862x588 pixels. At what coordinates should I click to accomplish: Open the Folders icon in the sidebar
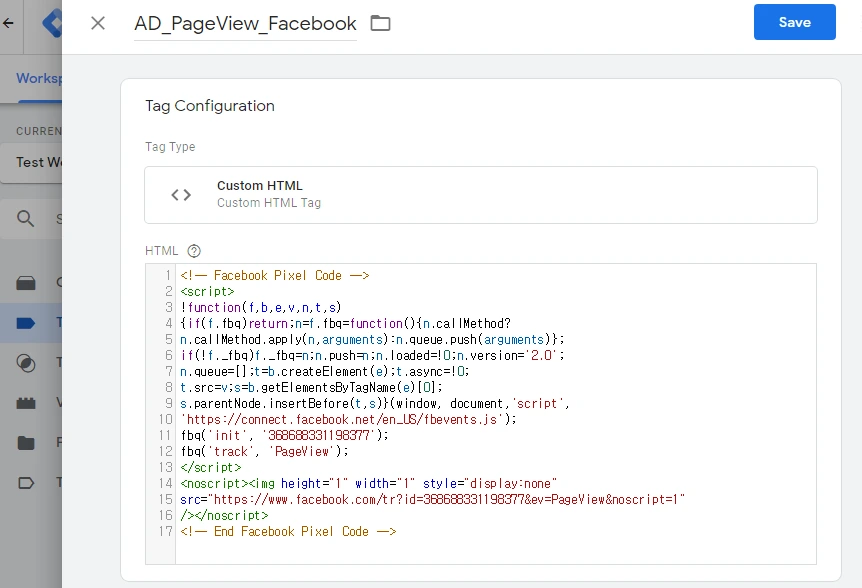click(x=26, y=442)
